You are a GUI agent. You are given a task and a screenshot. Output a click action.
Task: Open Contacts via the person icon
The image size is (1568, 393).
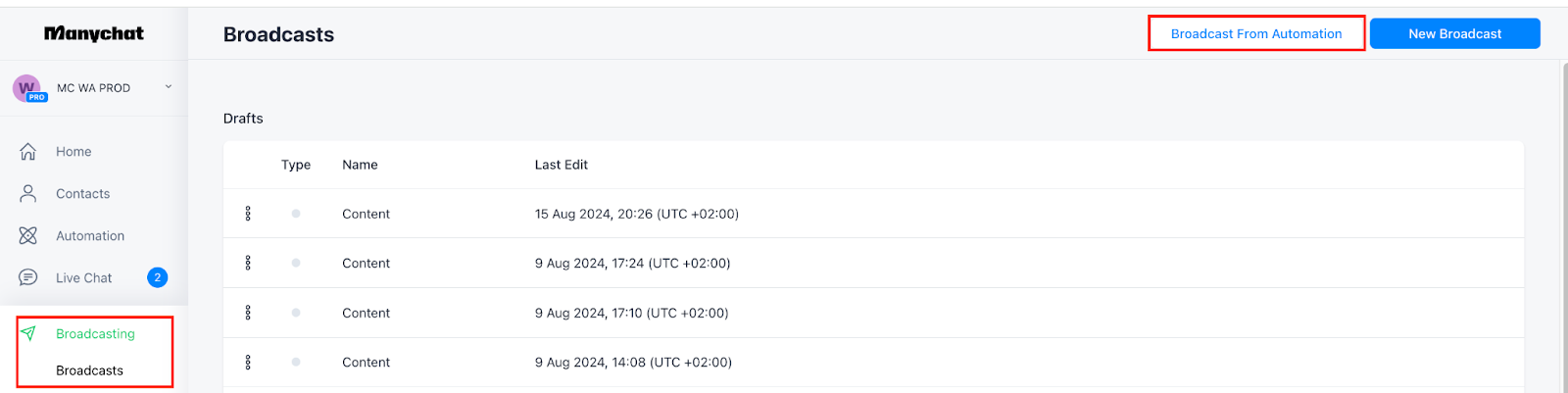click(x=28, y=194)
